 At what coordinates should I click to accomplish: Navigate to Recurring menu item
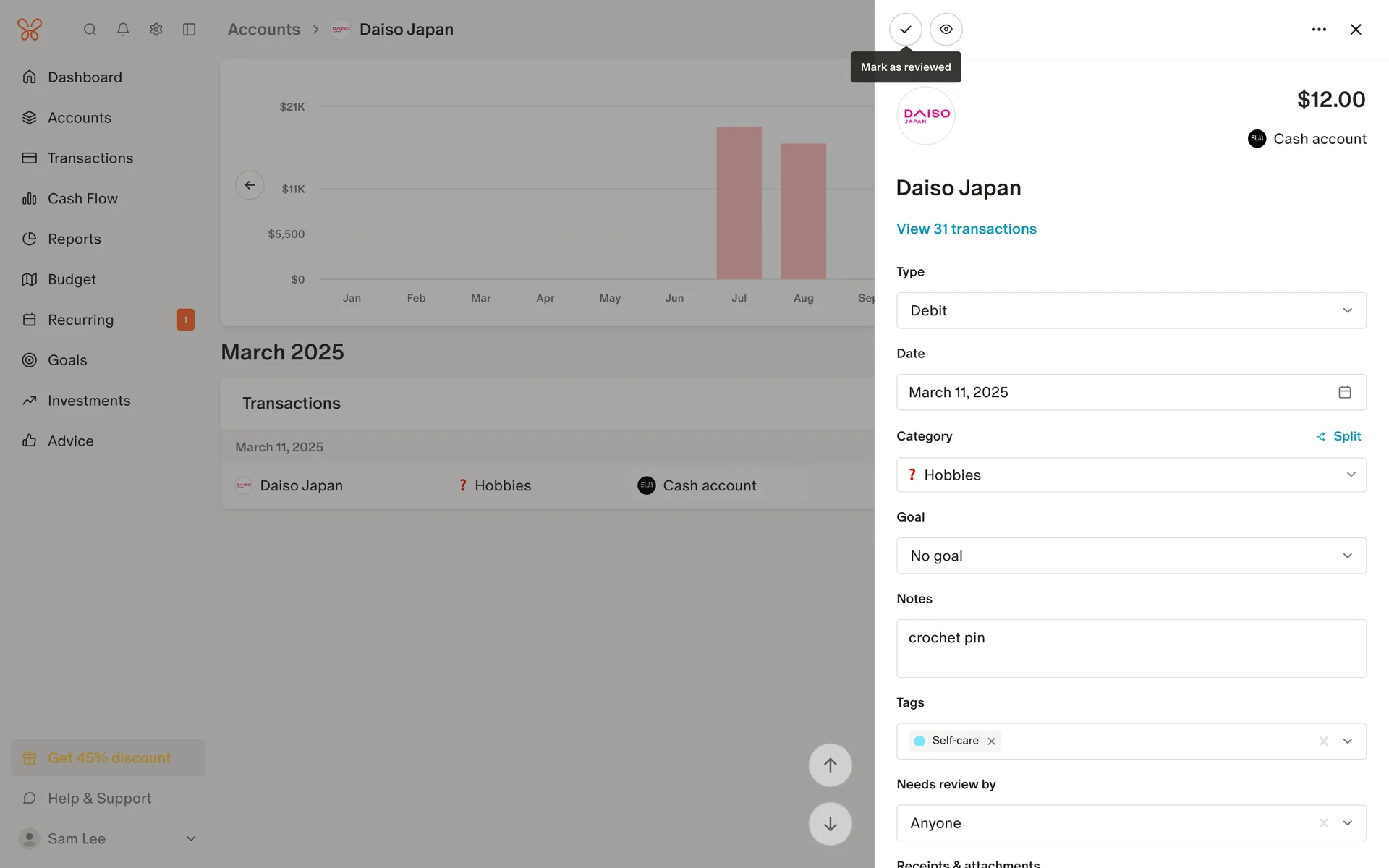click(80, 320)
